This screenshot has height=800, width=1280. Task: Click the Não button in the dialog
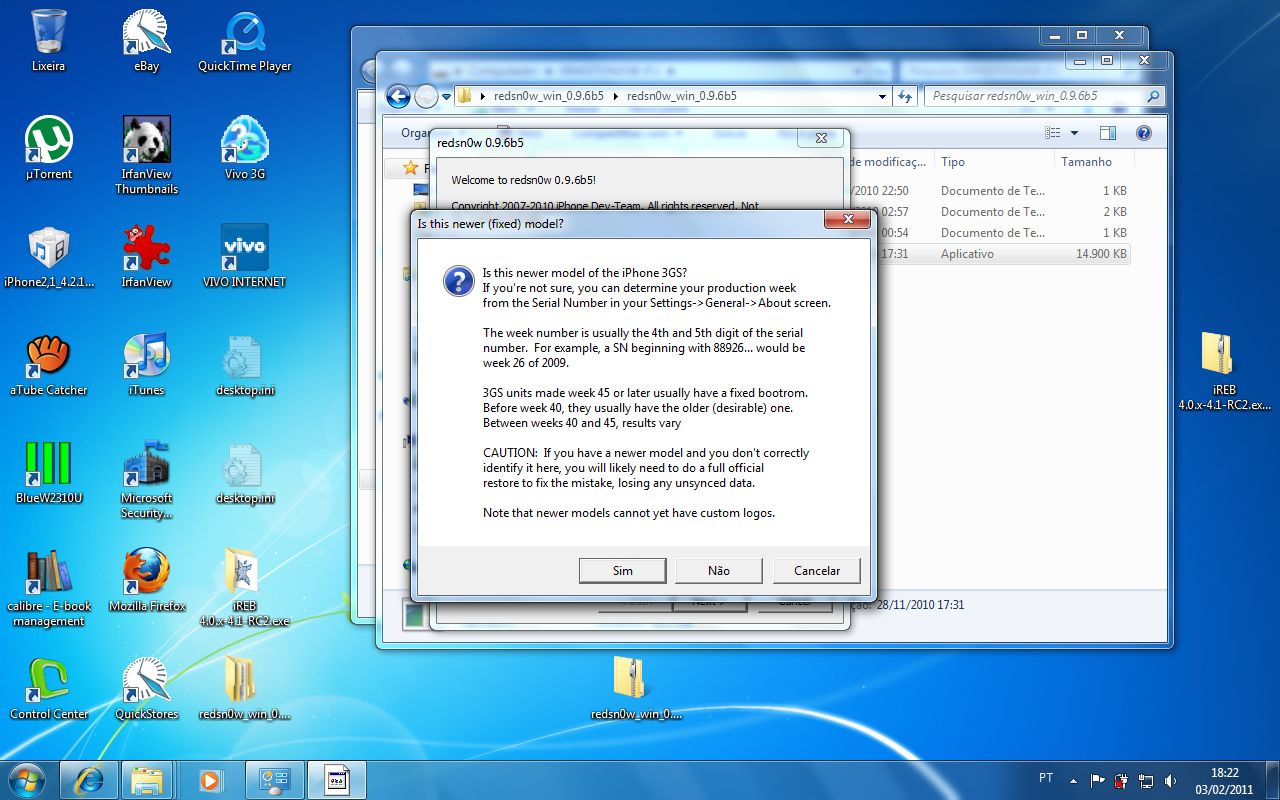point(719,571)
